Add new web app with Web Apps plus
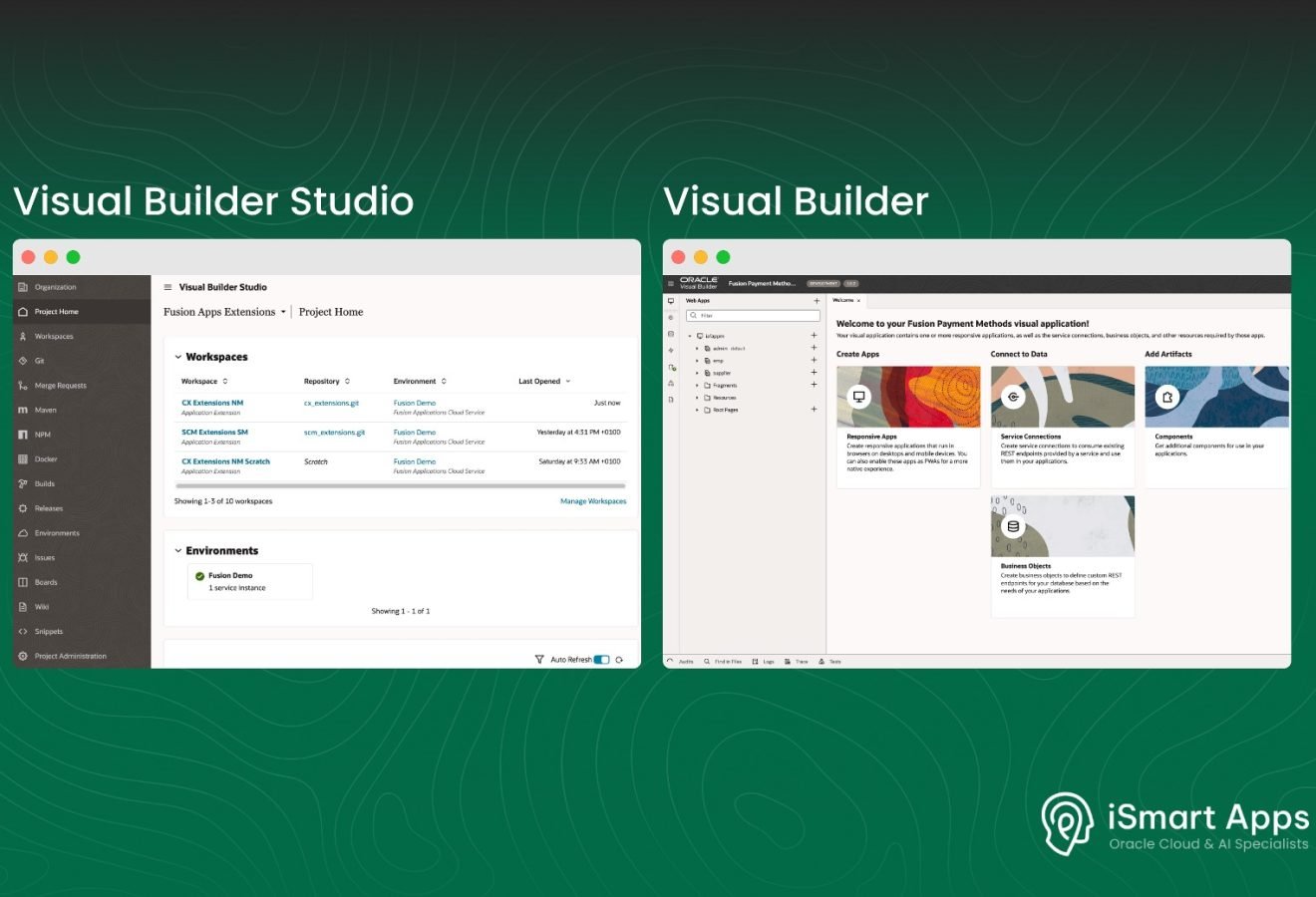1316x897 pixels. [x=817, y=300]
